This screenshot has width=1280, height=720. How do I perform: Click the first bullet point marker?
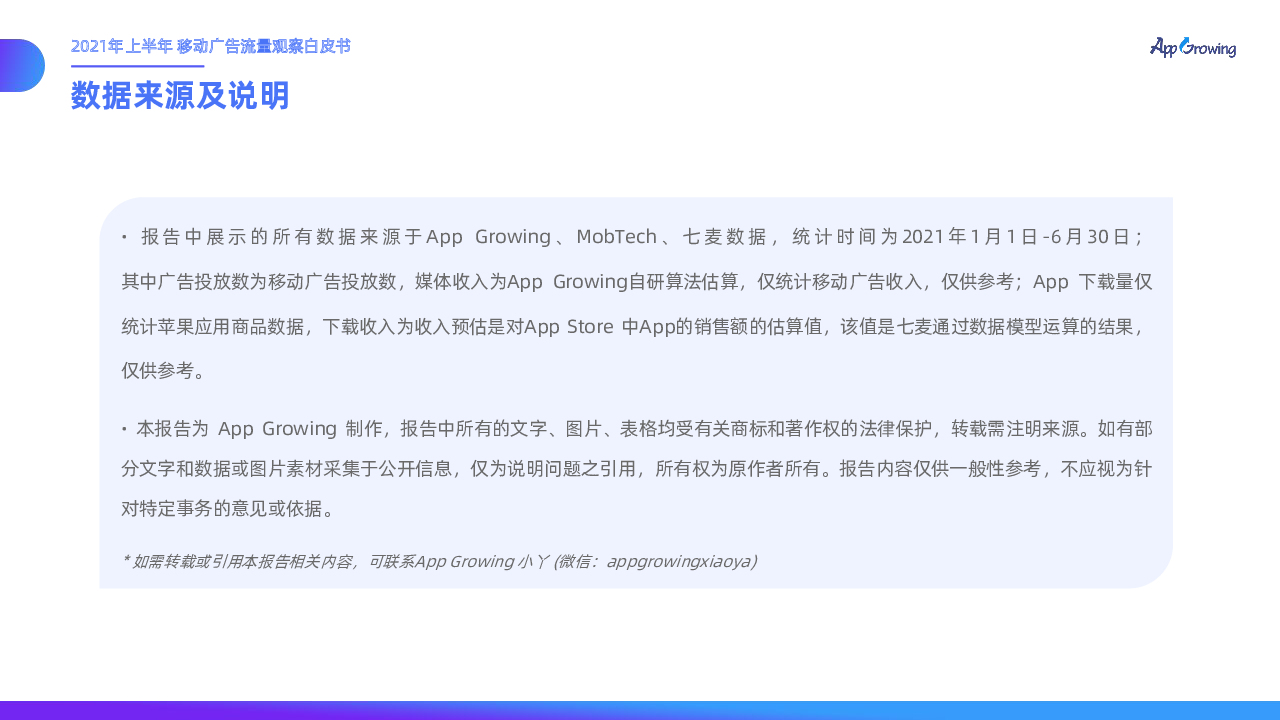tap(124, 237)
